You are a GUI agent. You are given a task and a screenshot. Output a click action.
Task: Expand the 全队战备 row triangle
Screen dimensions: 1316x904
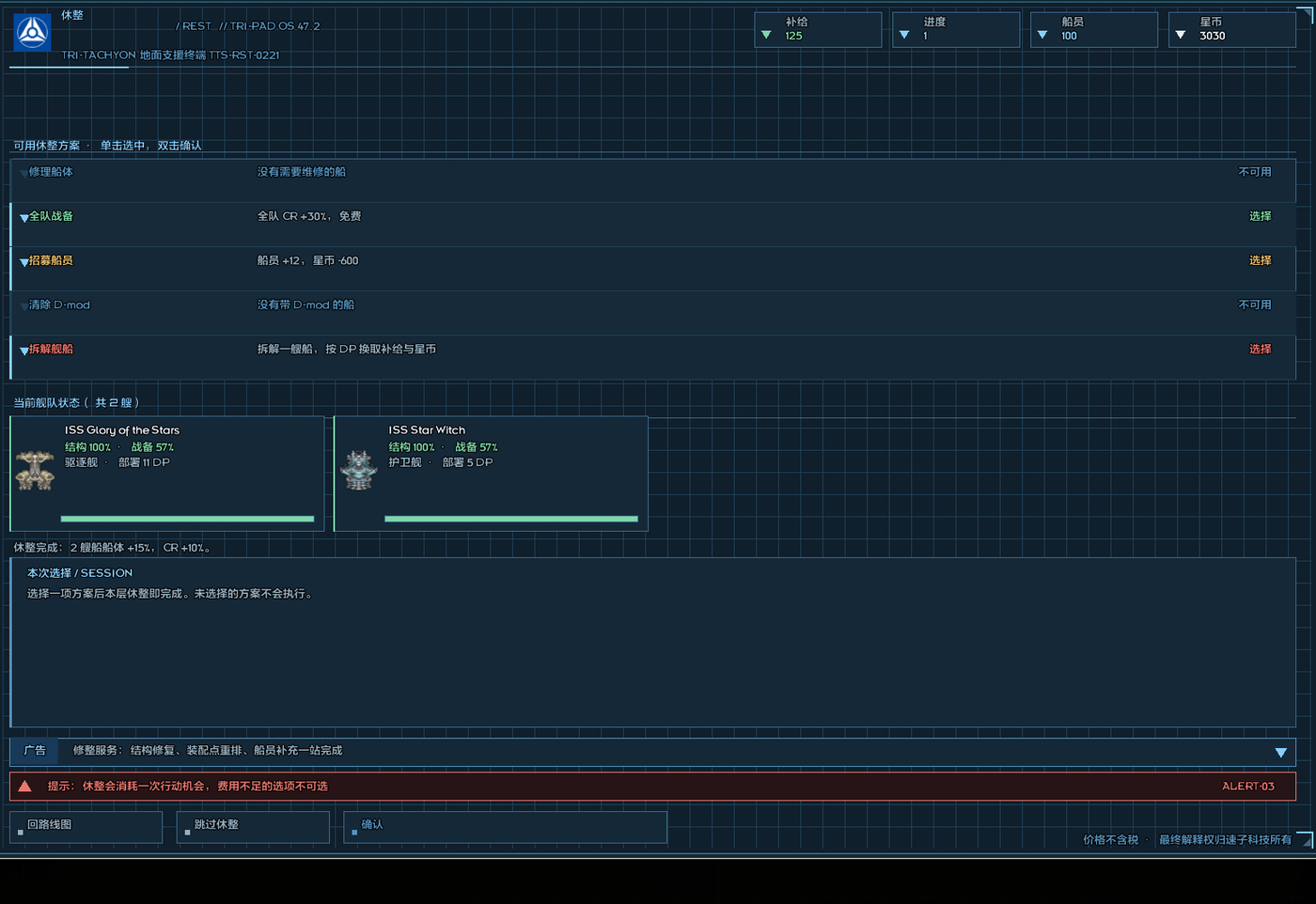23,218
